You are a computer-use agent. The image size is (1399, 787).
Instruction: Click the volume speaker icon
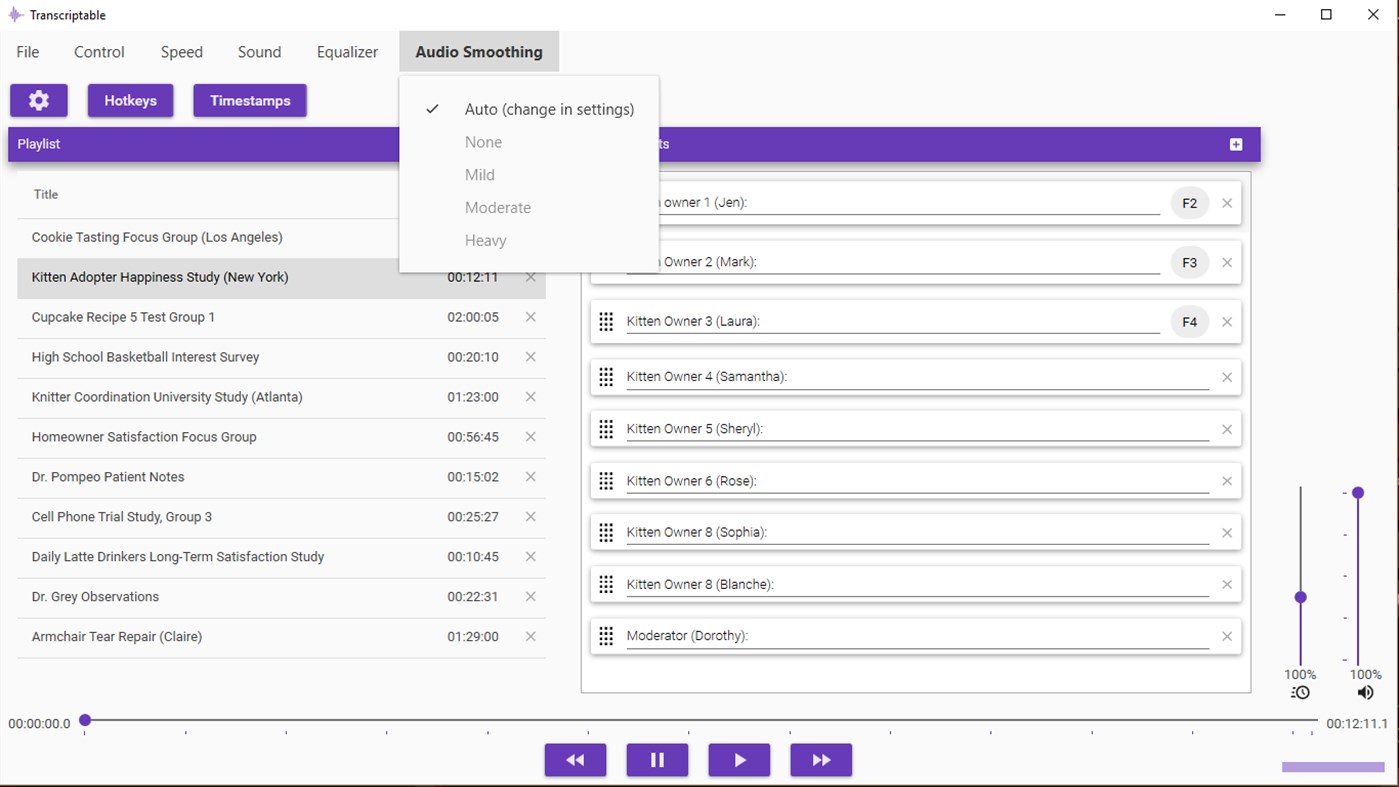point(1365,691)
